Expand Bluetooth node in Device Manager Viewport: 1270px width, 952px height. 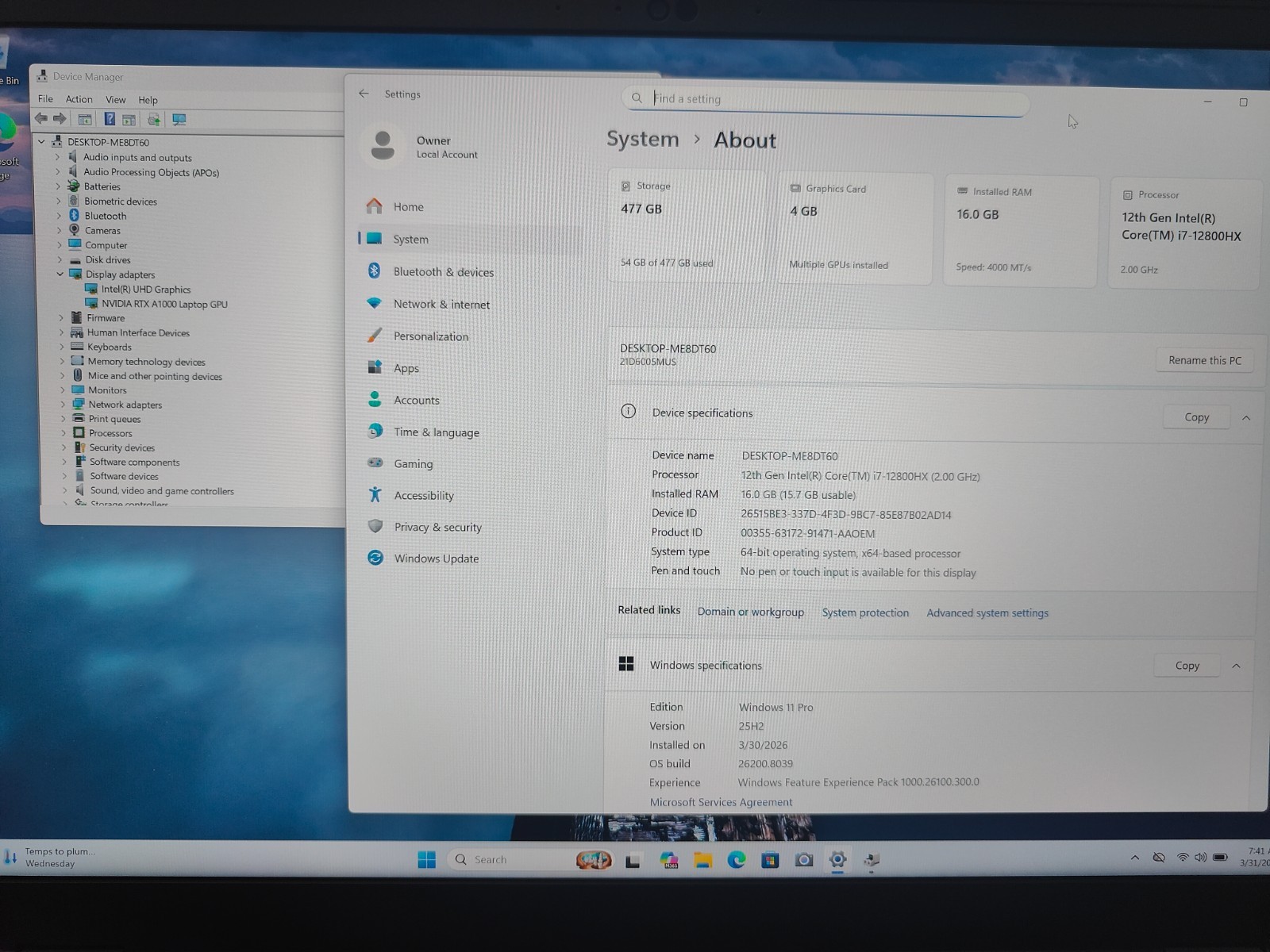click(x=58, y=216)
